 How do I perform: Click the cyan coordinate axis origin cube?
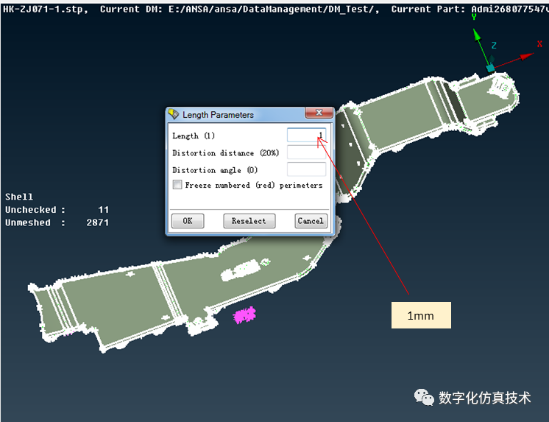(490, 67)
